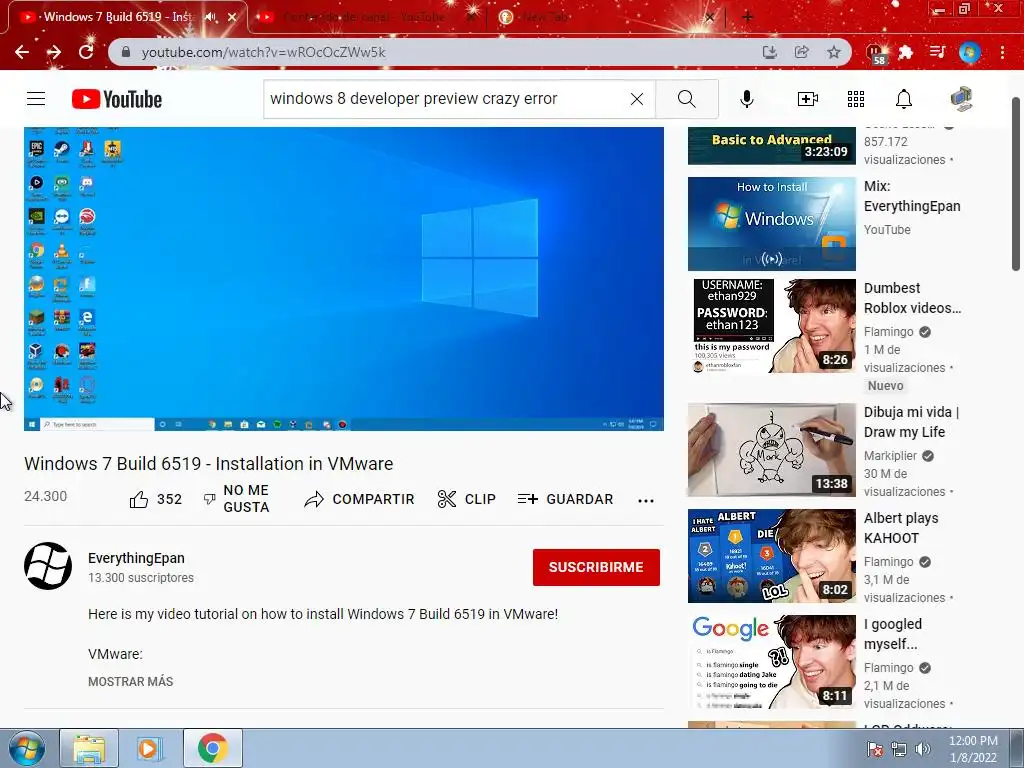Go to the YouTube home logo
Screen dimensions: 1024x768
(117, 99)
